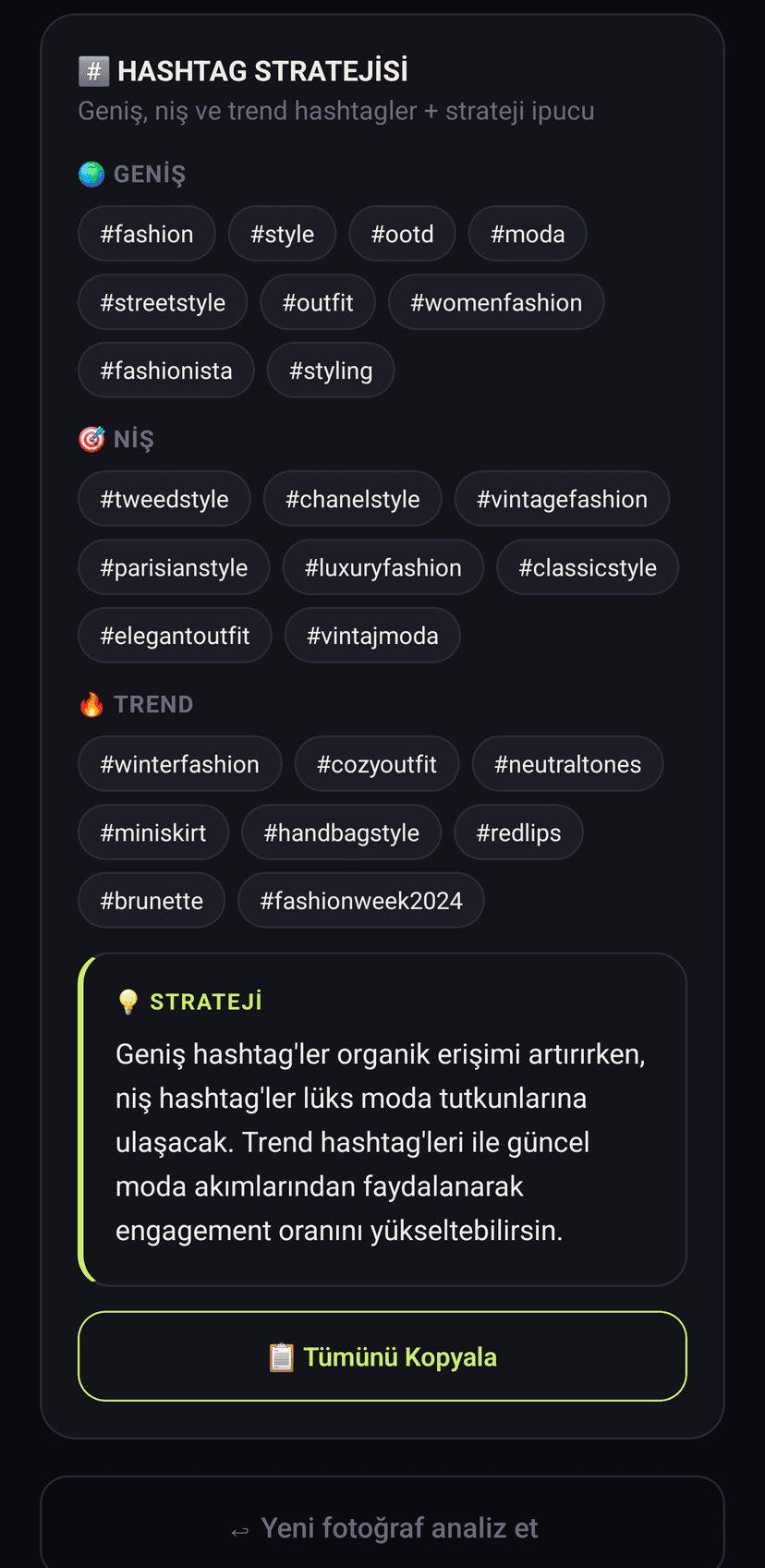The width and height of the screenshot is (765, 1568).
Task: Click the fire icon beside TREND
Action: point(91,703)
